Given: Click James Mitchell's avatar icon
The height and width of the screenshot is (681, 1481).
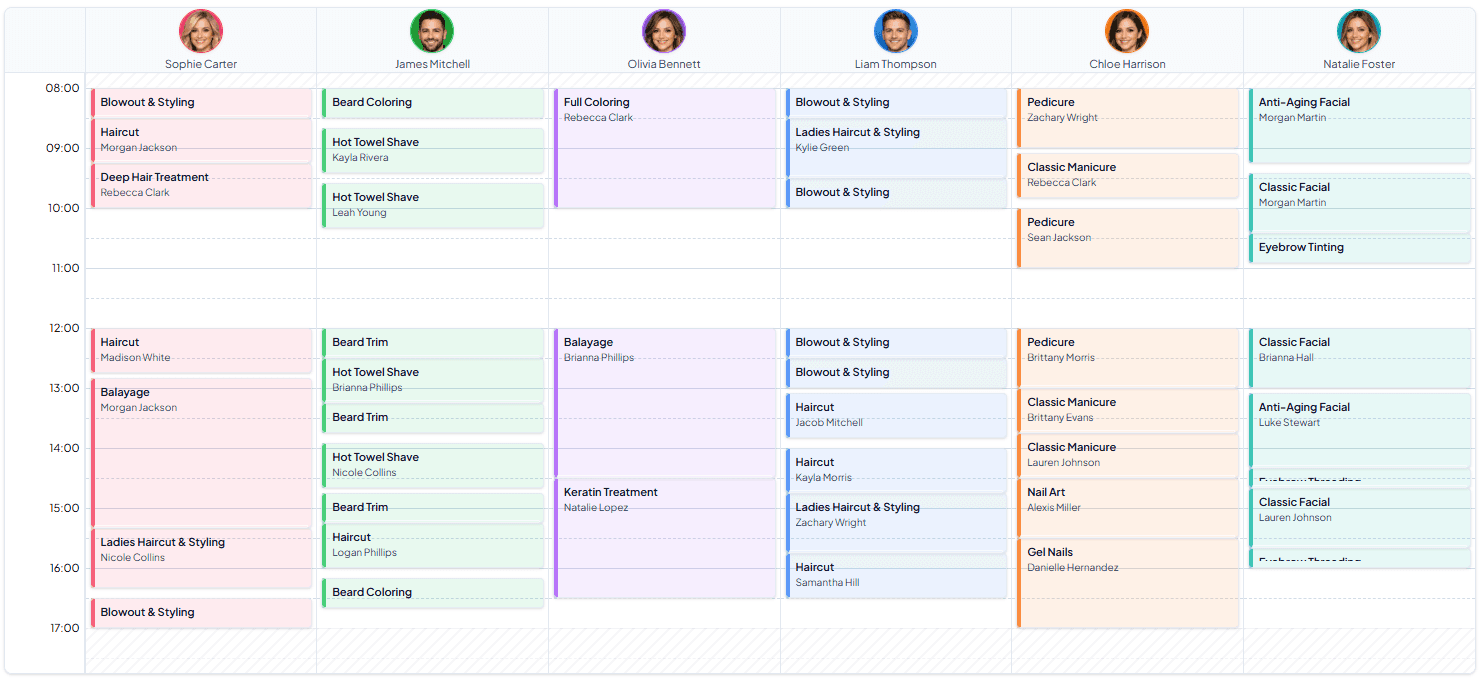Looking at the screenshot, I should coord(431,31).
